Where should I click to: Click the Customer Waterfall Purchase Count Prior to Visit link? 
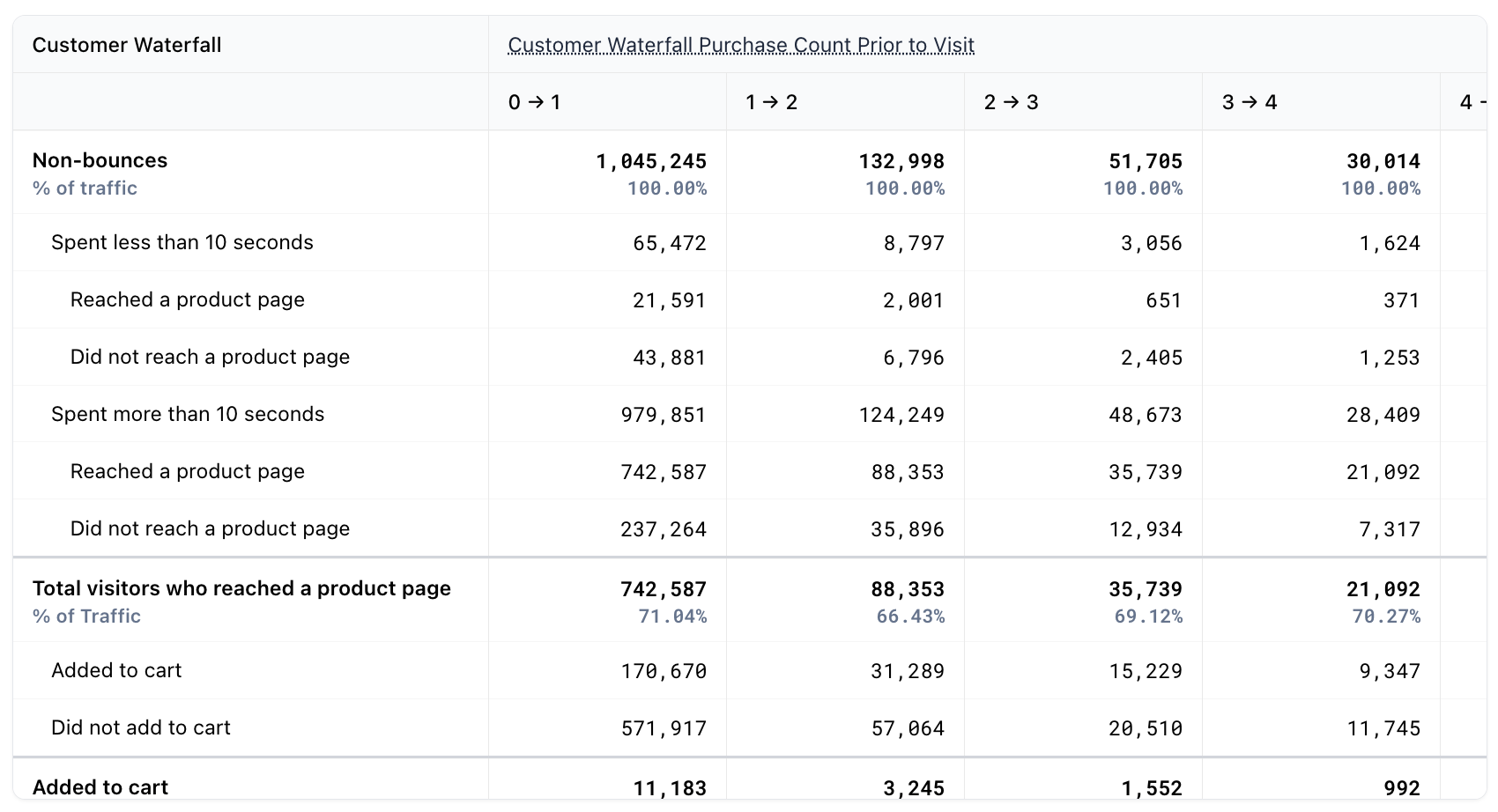740,45
